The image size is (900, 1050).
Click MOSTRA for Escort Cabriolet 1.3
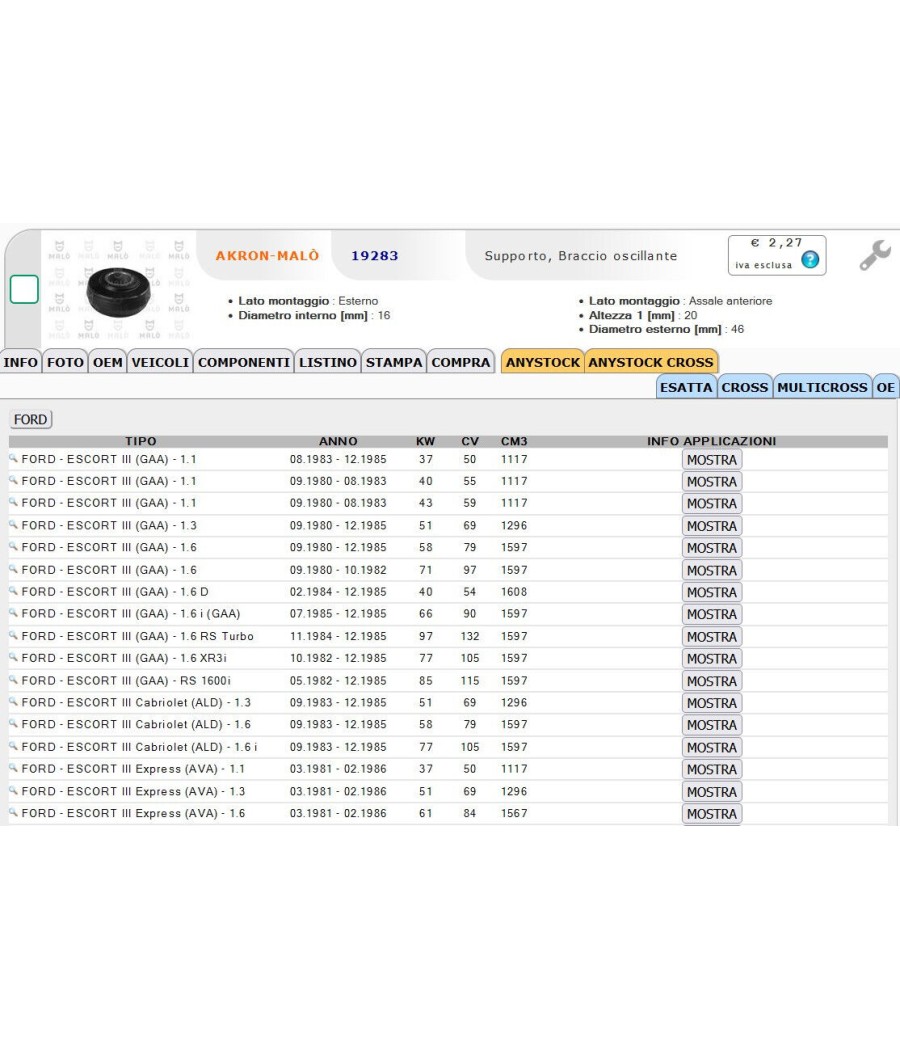pos(712,703)
